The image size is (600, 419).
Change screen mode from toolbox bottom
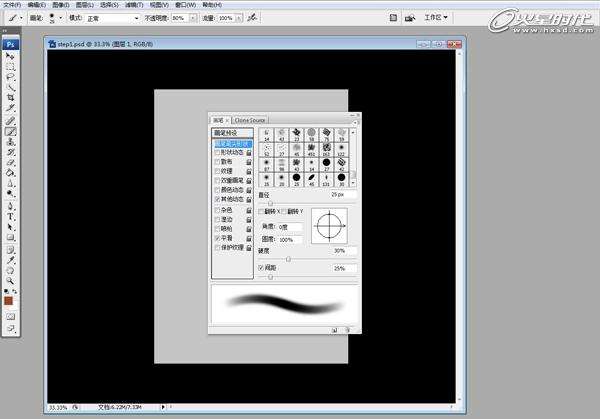(10, 329)
